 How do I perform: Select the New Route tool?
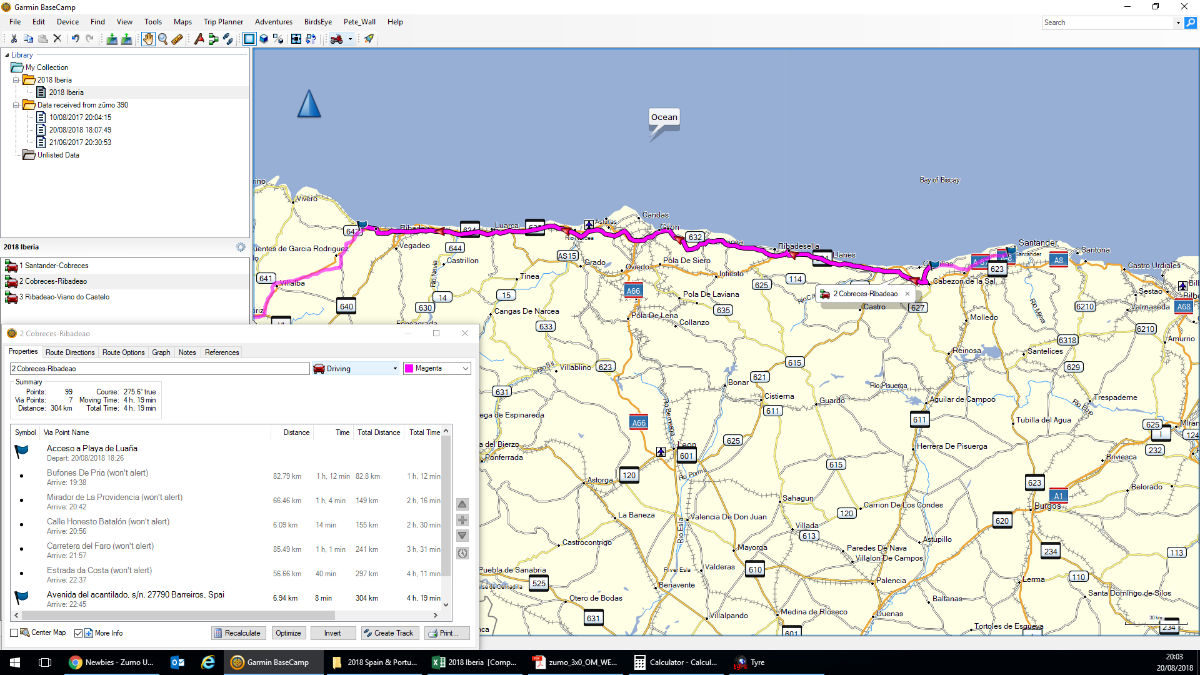pyautogui.click(x=213, y=39)
